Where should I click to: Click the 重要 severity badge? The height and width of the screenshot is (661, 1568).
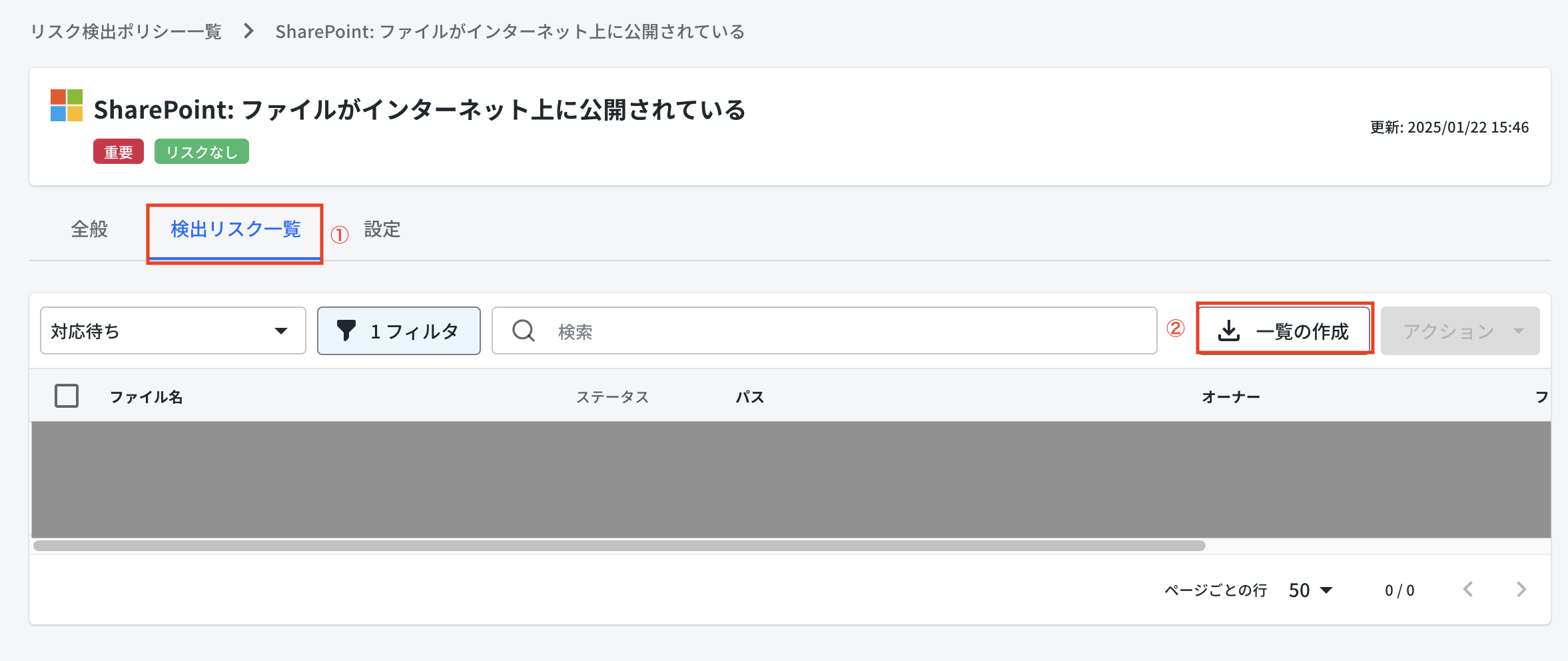point(119,152)
